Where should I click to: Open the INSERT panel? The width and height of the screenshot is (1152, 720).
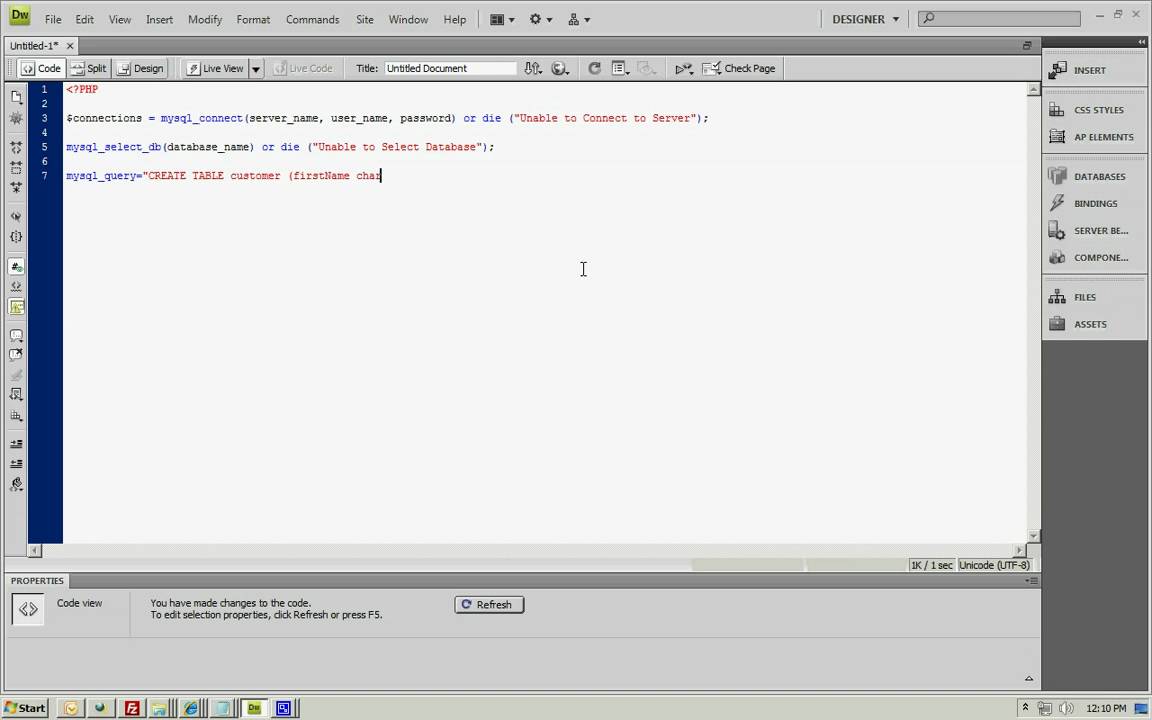1094,70
